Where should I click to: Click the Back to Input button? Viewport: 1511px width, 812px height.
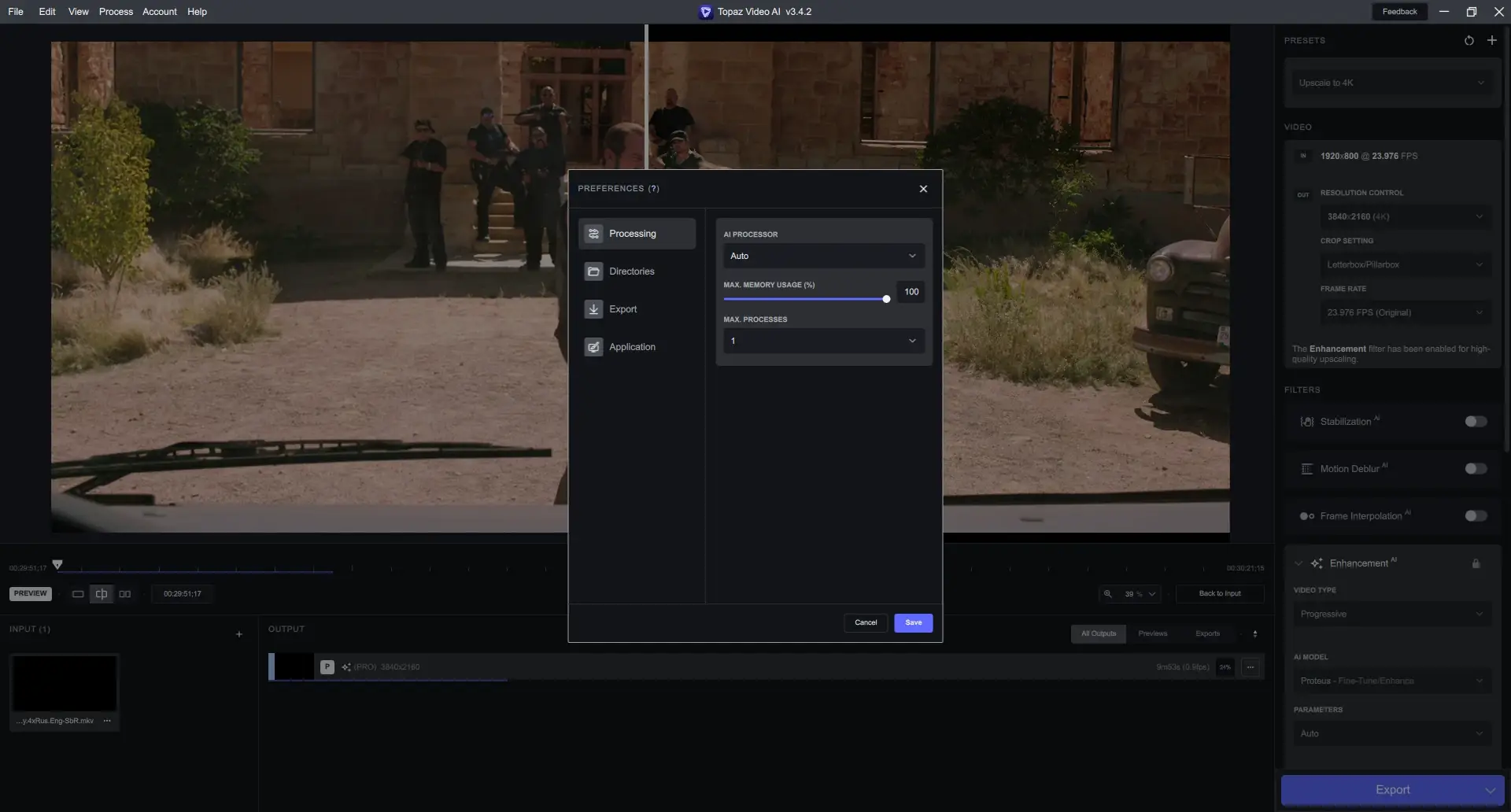[1220, 593]
